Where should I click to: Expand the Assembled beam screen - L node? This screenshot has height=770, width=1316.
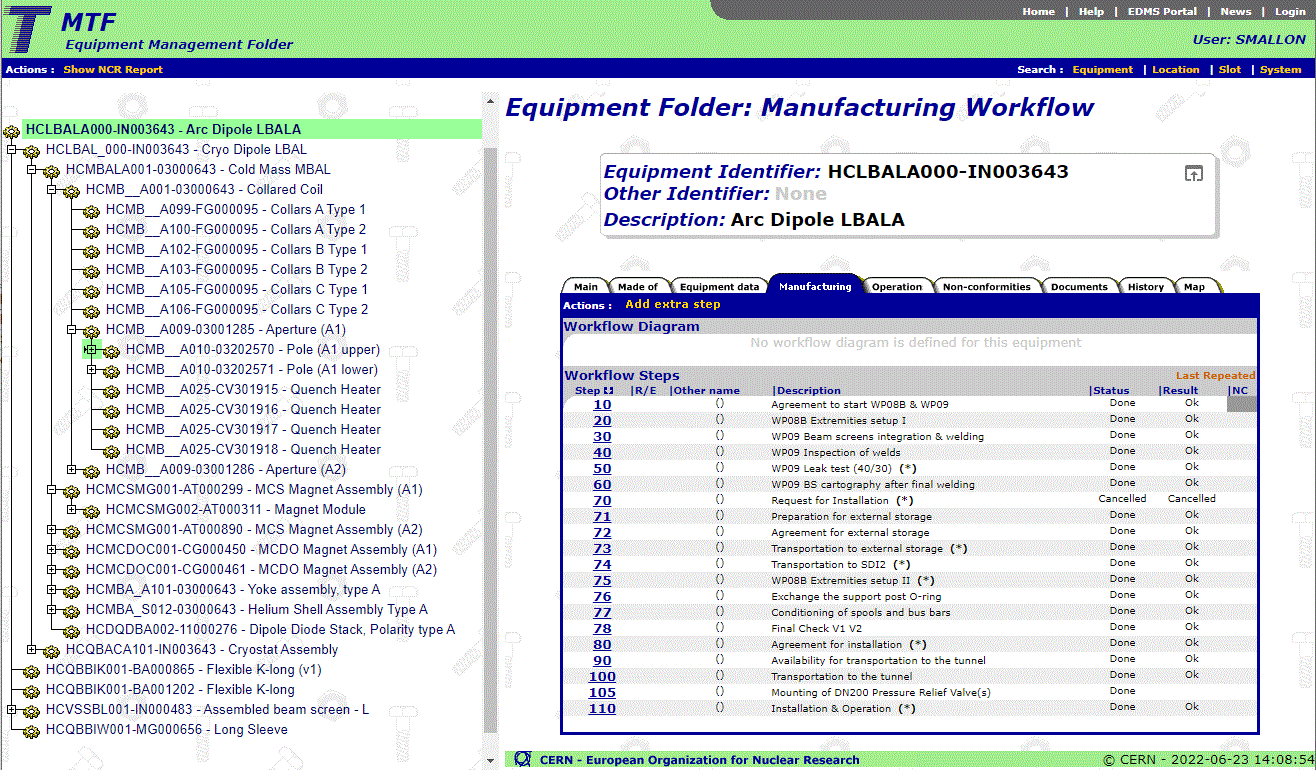click(12, 710)
